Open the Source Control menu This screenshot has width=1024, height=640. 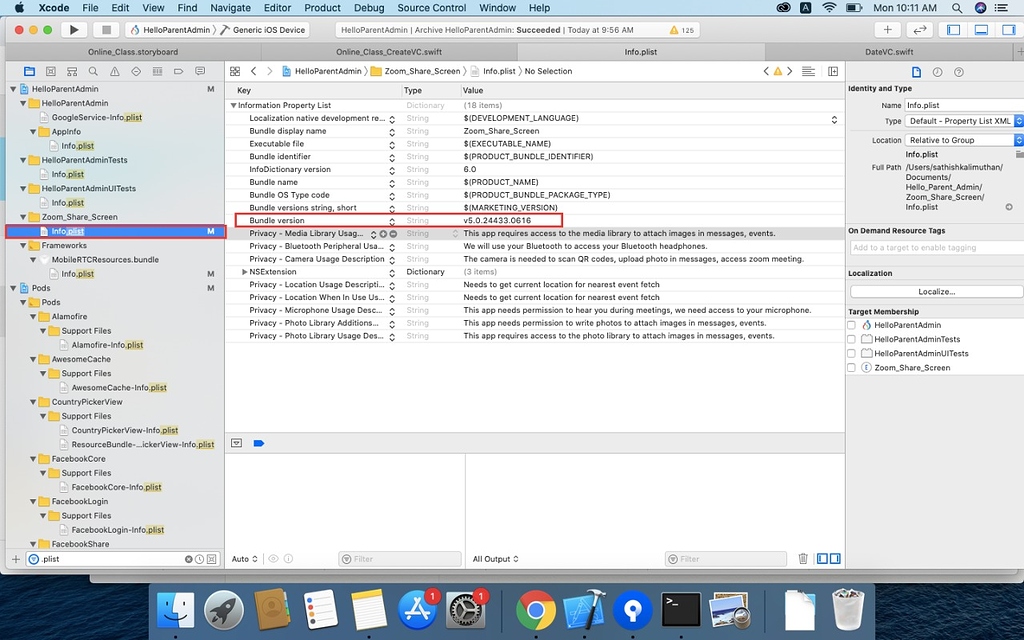click(x=431, y=8)
